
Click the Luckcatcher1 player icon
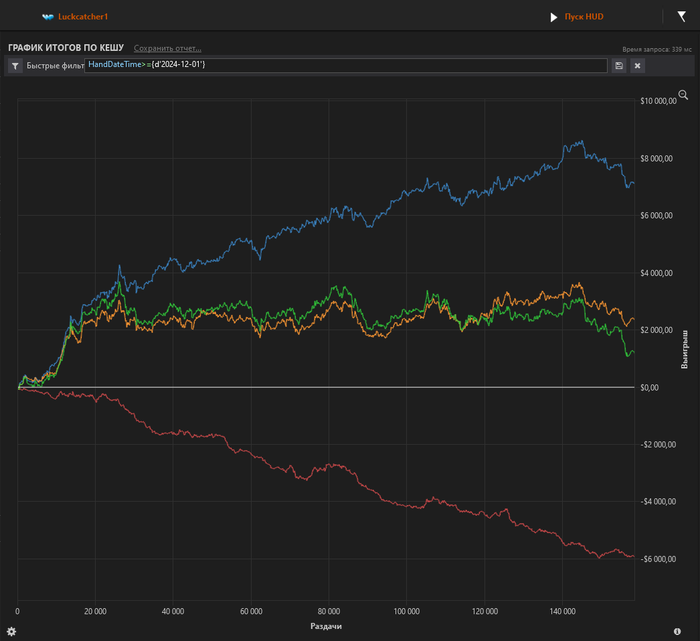tap(47, 17)
